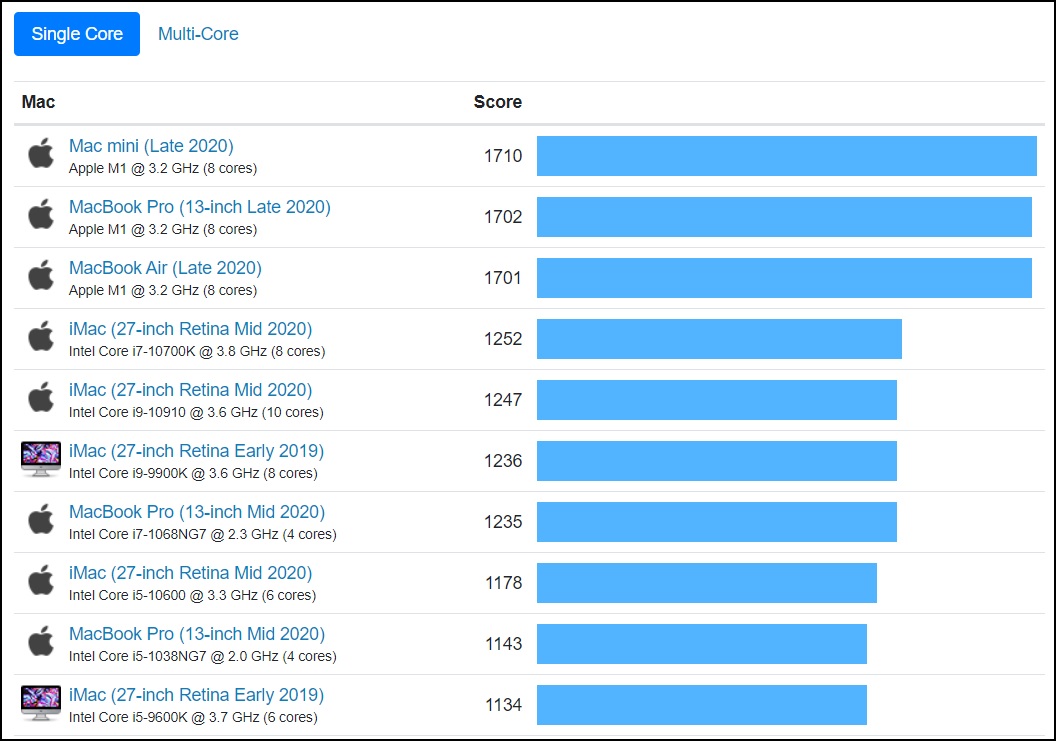The height and width of the screenshot is (741, 1056).
Task: Open iMac Early 2019 link with i9-9900K
Action: [196, 451]
